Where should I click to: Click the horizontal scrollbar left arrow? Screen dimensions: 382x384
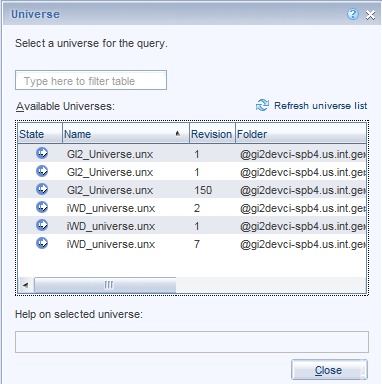pos(26,285)
